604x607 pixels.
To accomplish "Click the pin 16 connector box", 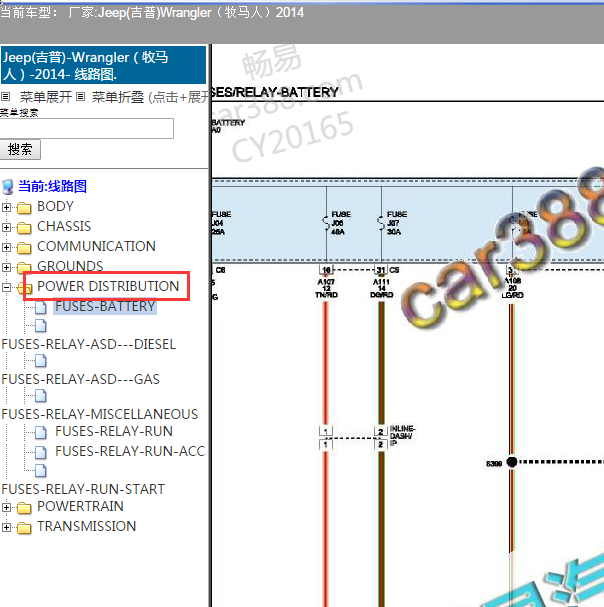I will pyautogui.click(x=326, y=270).
